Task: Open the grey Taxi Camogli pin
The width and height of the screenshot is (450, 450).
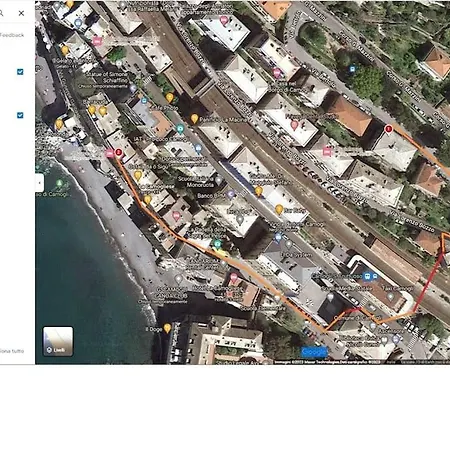Action: tap(390, 296)
